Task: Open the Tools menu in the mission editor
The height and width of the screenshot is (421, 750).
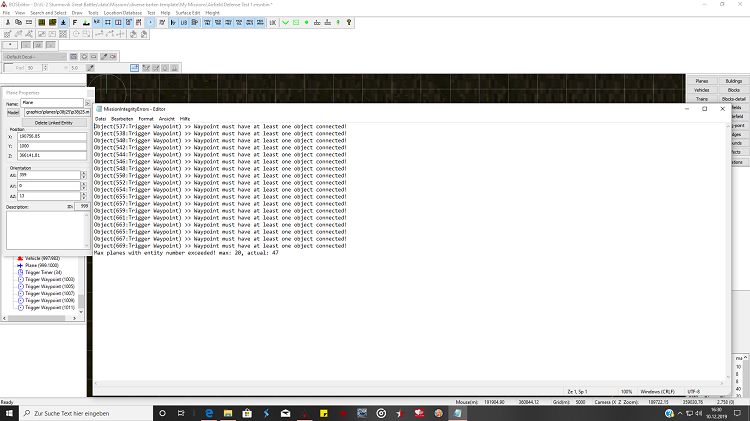Action: click(93, 13)
